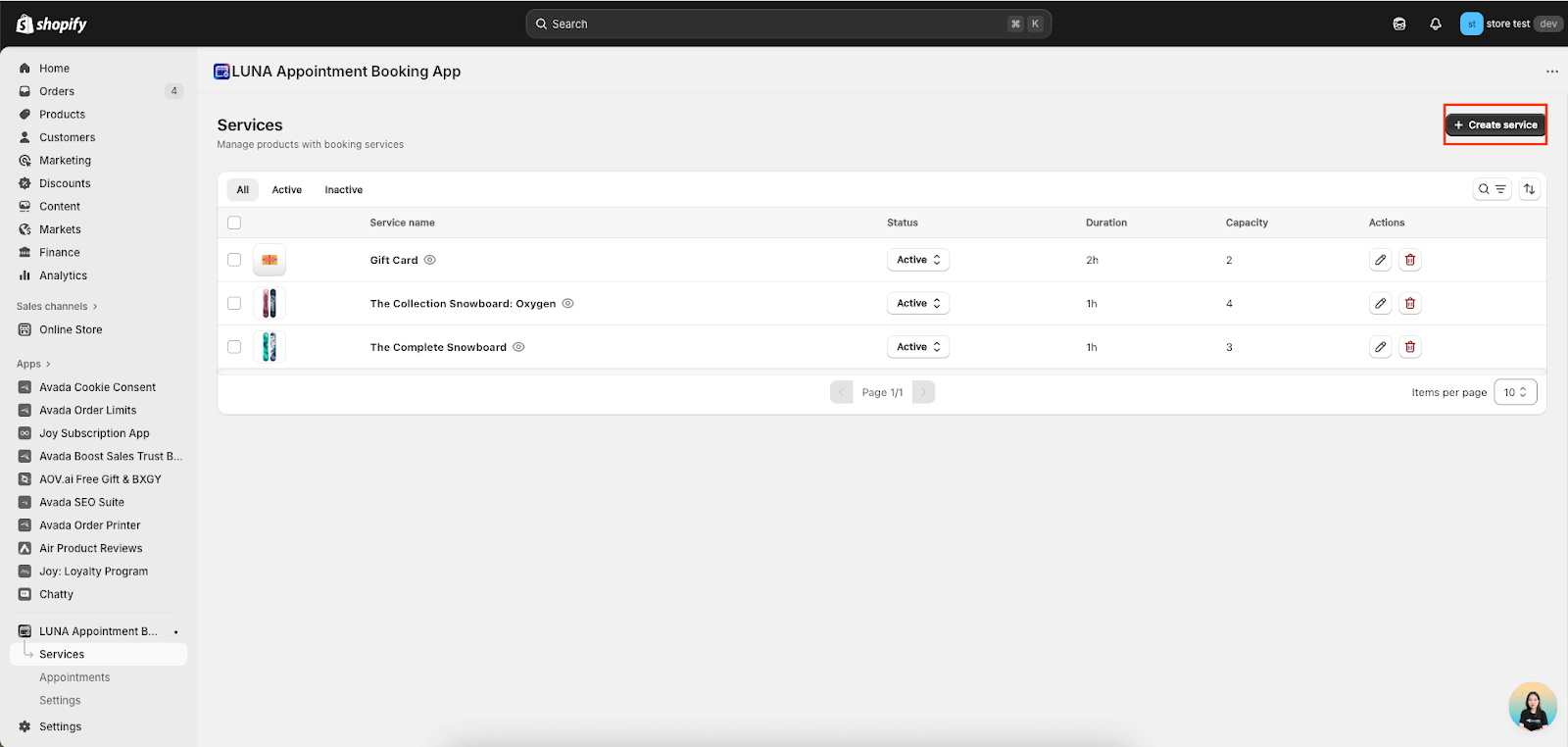1568x747 pixels.
Task: Open search and filter services icon
Action: [x=1492, y=189]
